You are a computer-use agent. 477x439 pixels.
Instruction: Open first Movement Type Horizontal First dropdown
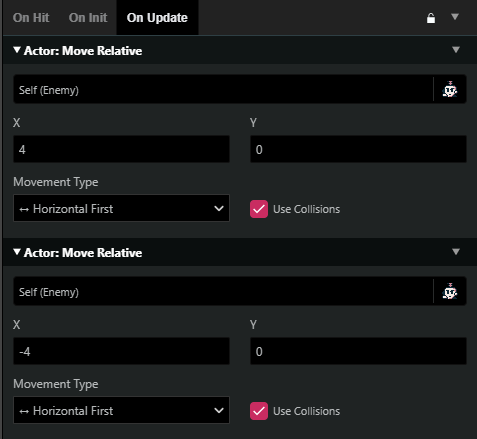tap(121, 208)
